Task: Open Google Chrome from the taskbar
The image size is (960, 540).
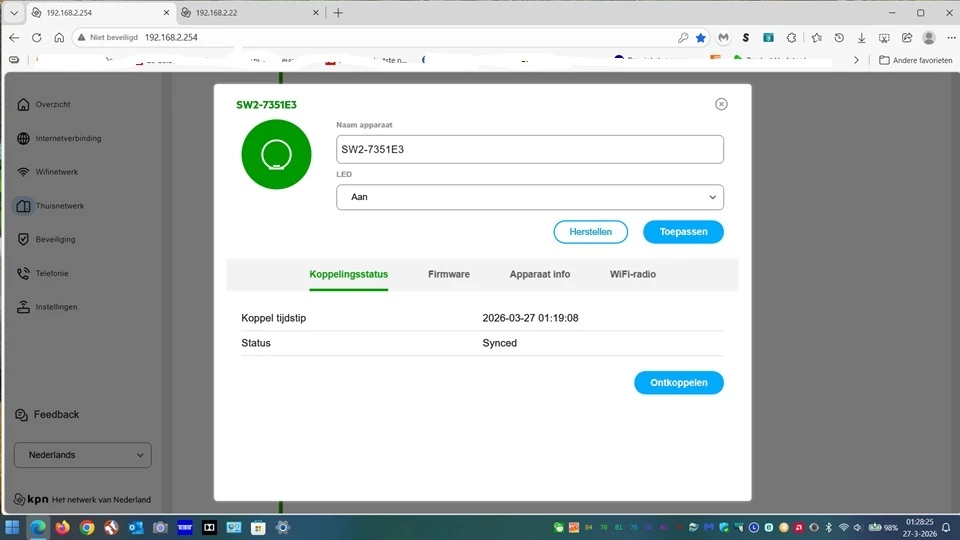Action: pos(87,527)
